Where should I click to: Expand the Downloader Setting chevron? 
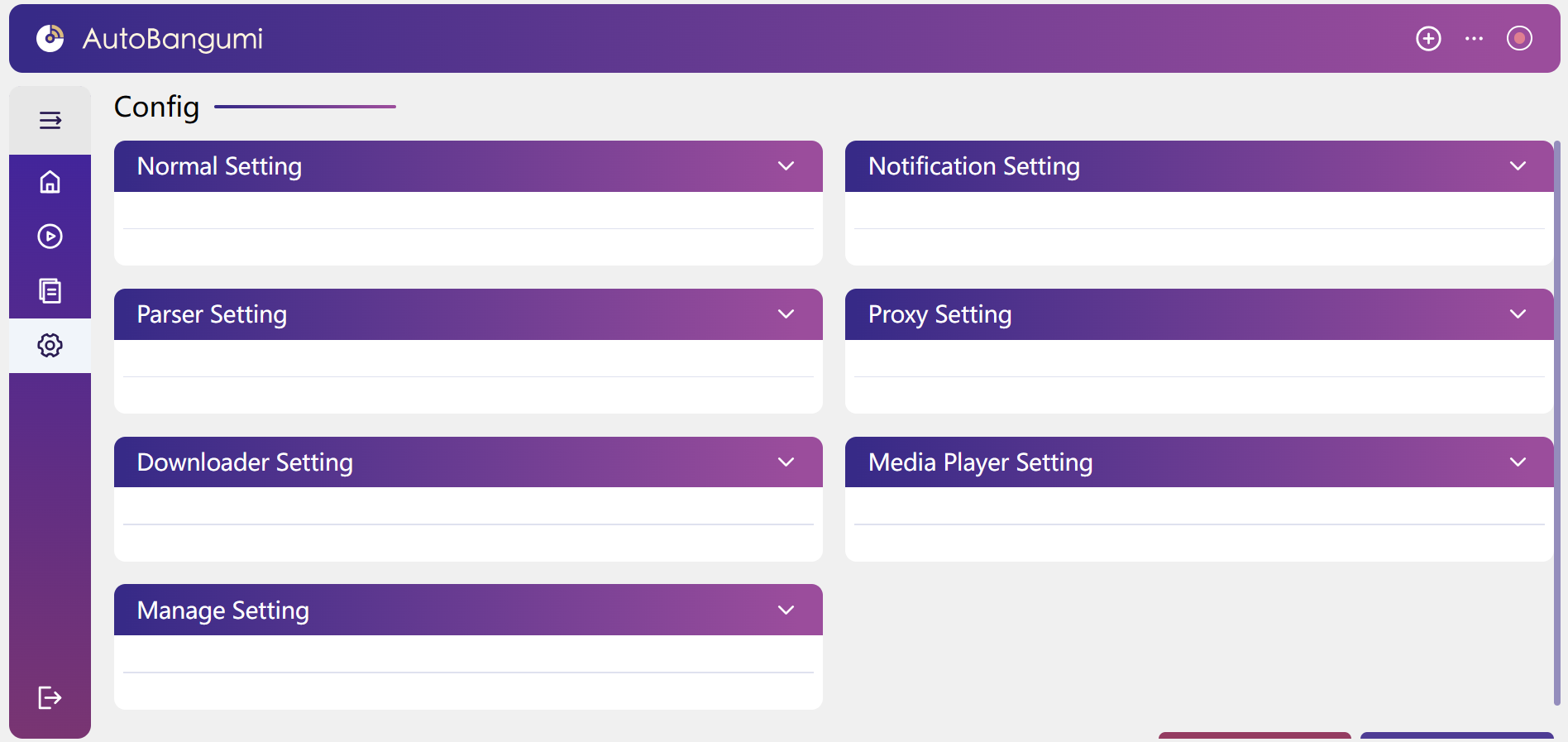786,462
